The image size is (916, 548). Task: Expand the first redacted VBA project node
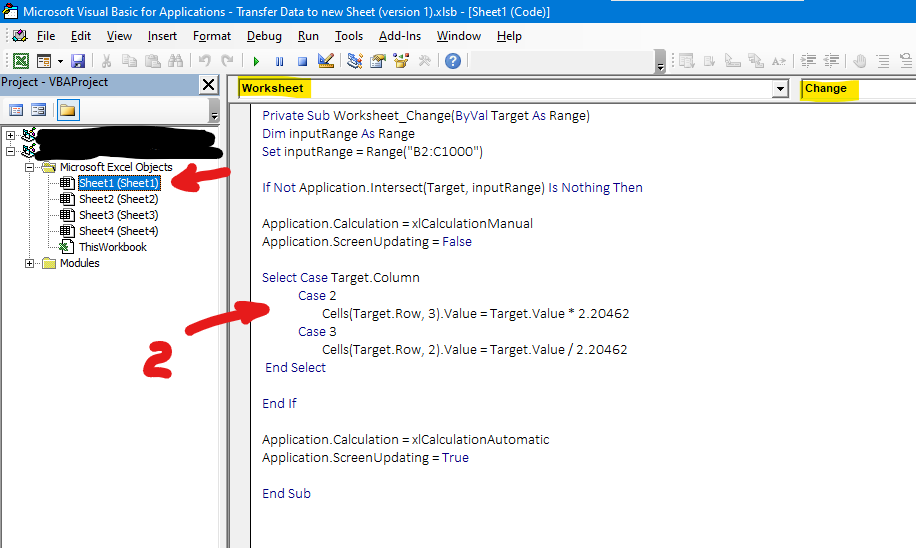coord(10,136)
